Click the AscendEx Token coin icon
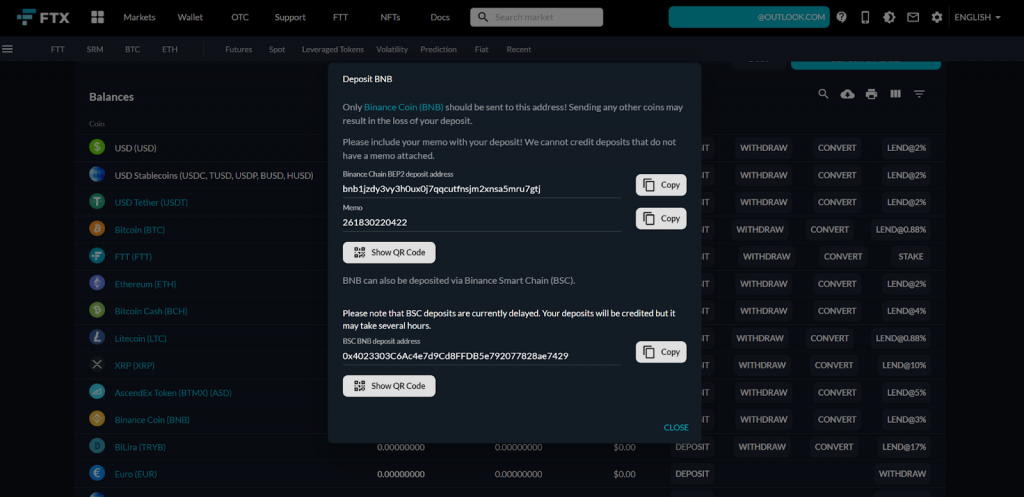 click(x=97, y=392)
